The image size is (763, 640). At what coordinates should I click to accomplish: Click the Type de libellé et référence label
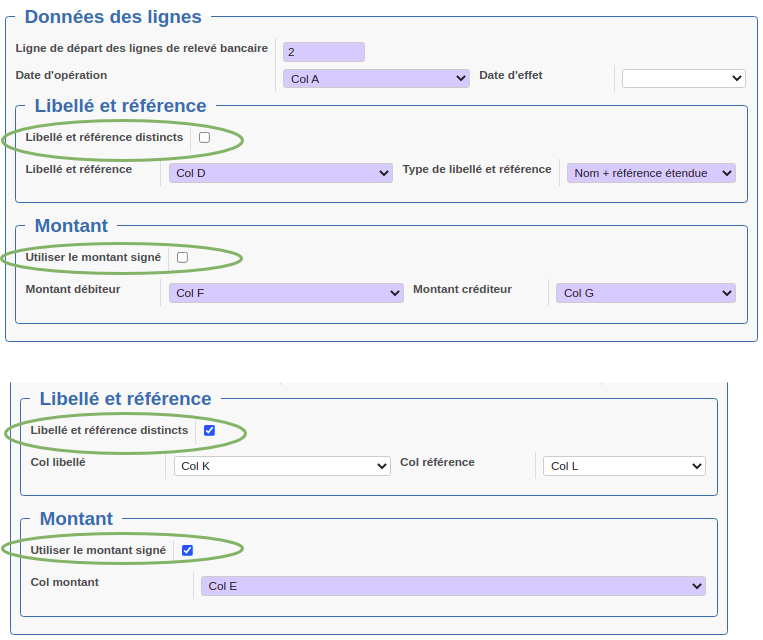477,169
